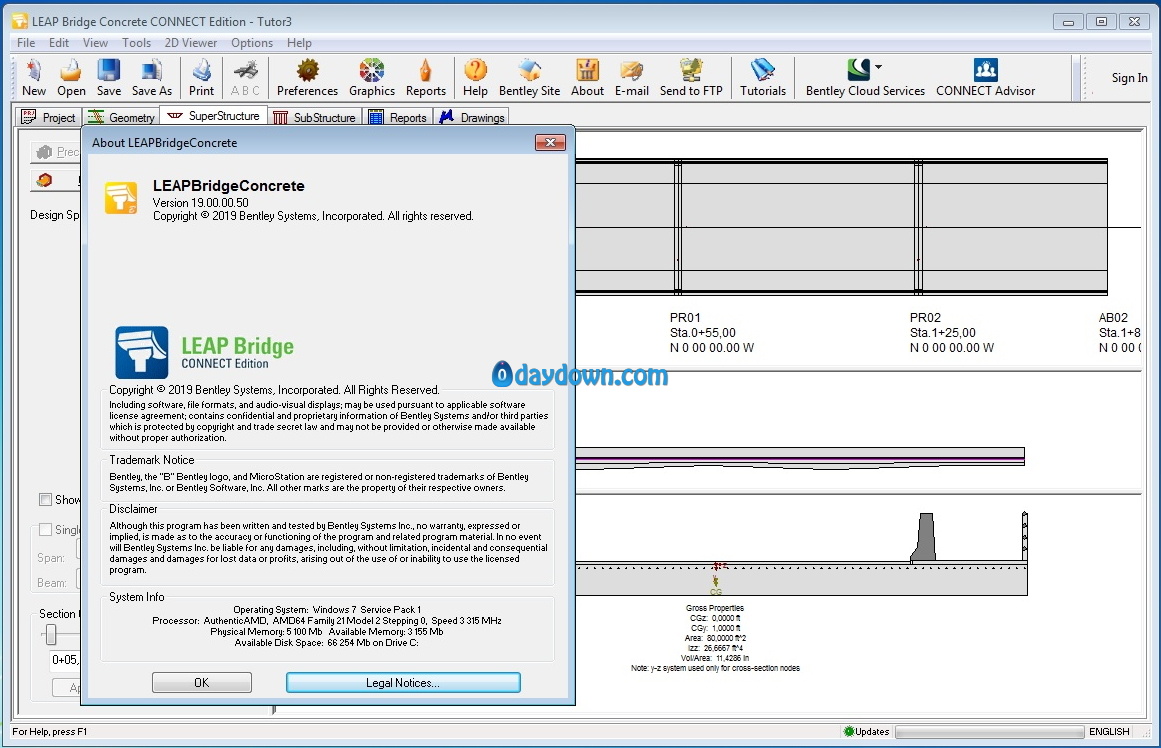Switch to the Drawings tab
This screenshot has width=1161, height=748.
[472, 117]
